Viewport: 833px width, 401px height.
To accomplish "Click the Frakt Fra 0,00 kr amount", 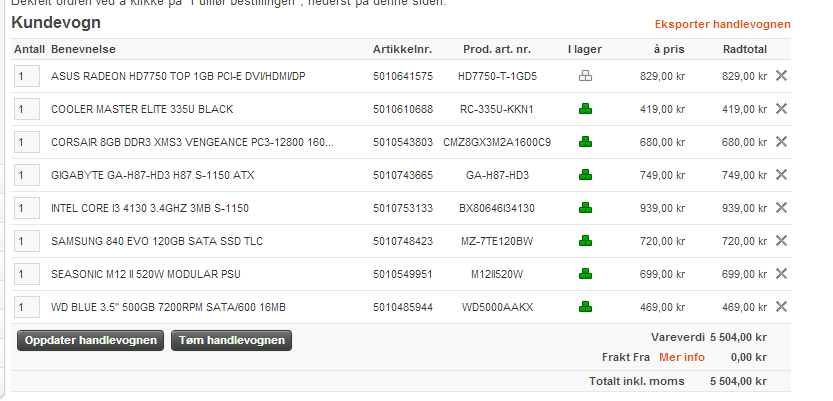I will [749, 357].
